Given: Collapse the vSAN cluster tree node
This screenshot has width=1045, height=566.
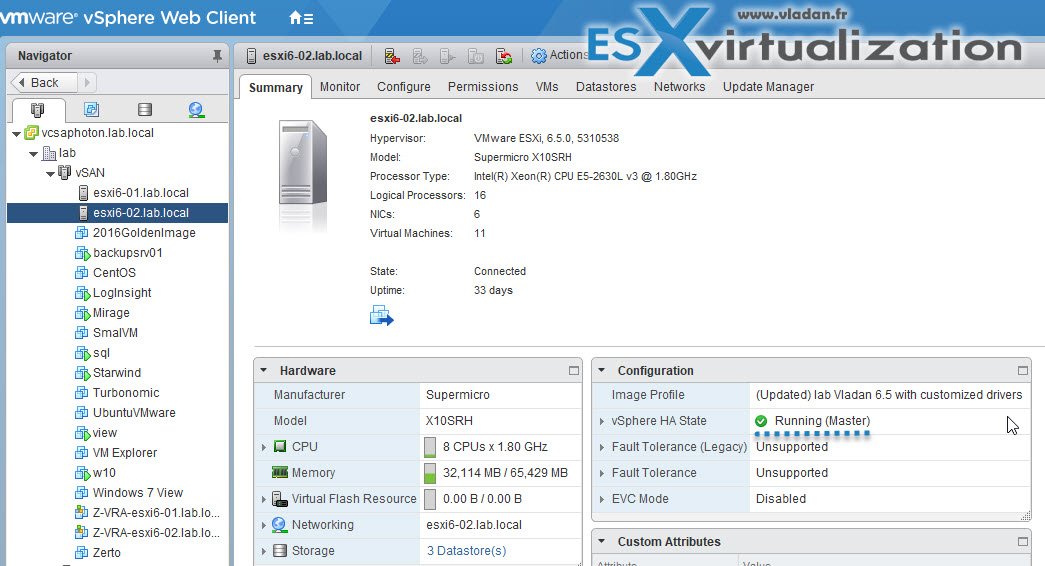Looking at the screenshot, I should click(50, 174).
